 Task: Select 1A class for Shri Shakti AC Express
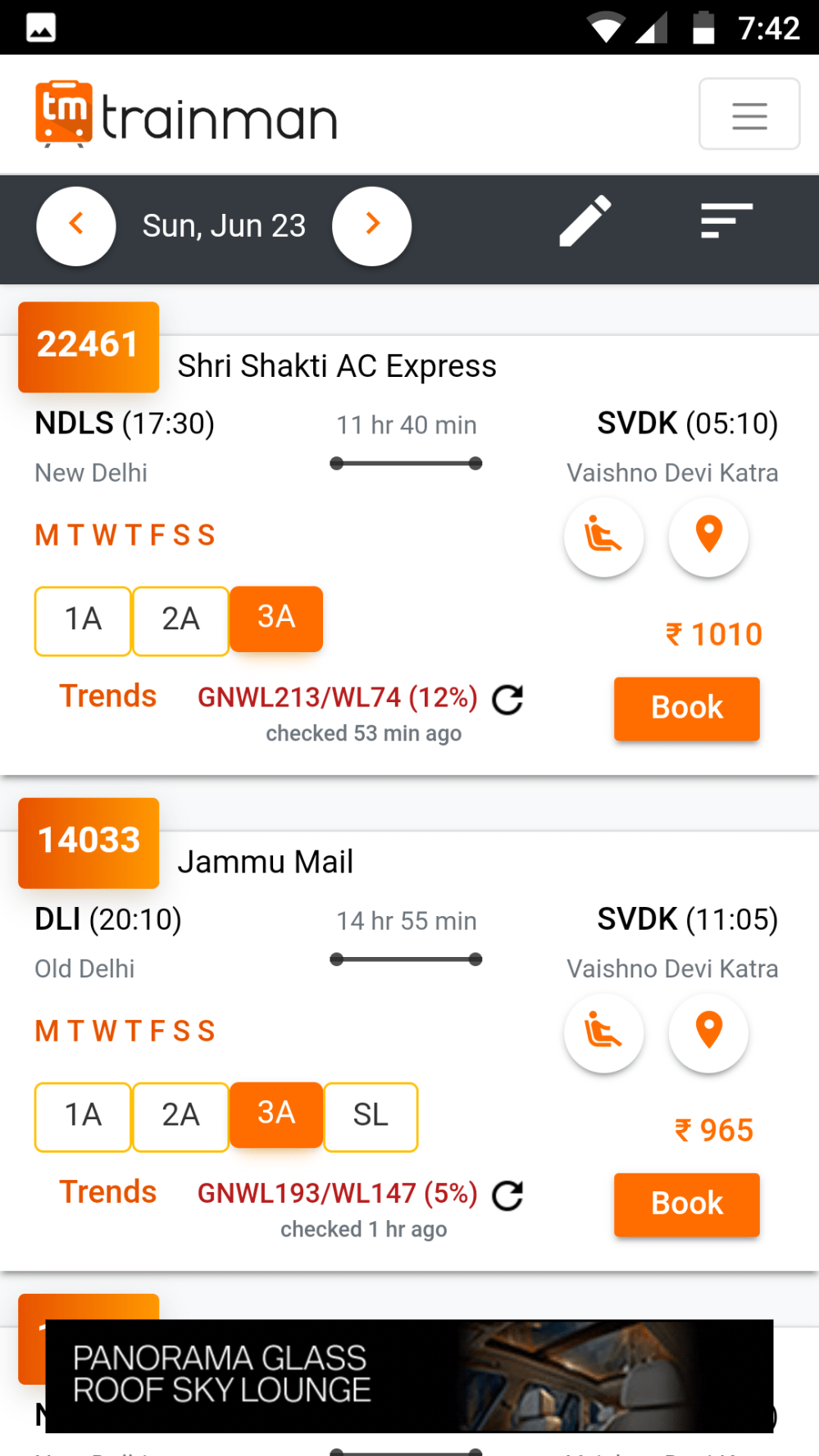pos(83,620)
